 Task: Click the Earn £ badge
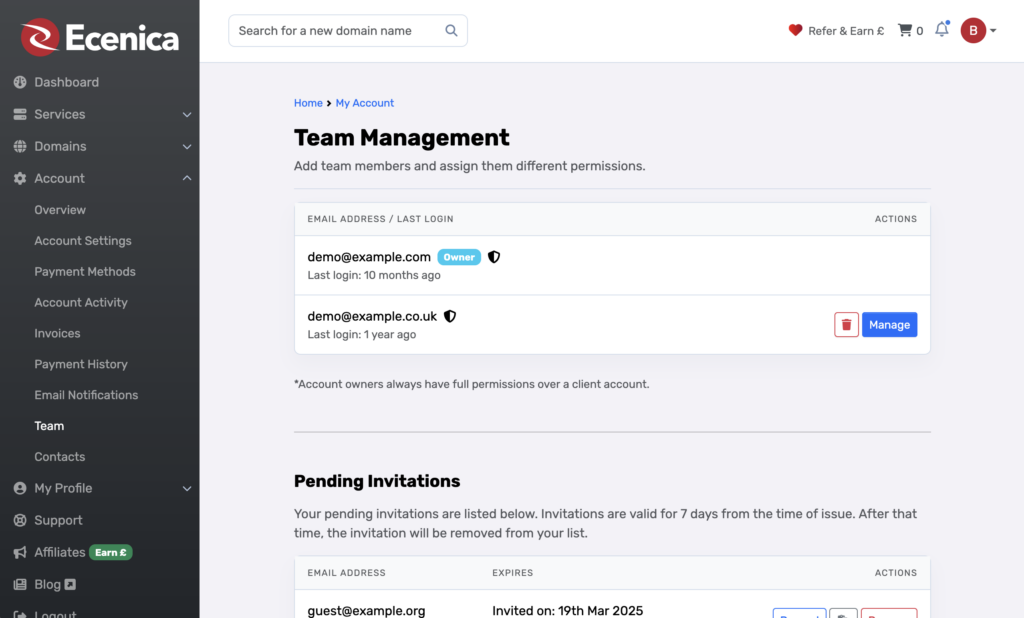point(110,552)
